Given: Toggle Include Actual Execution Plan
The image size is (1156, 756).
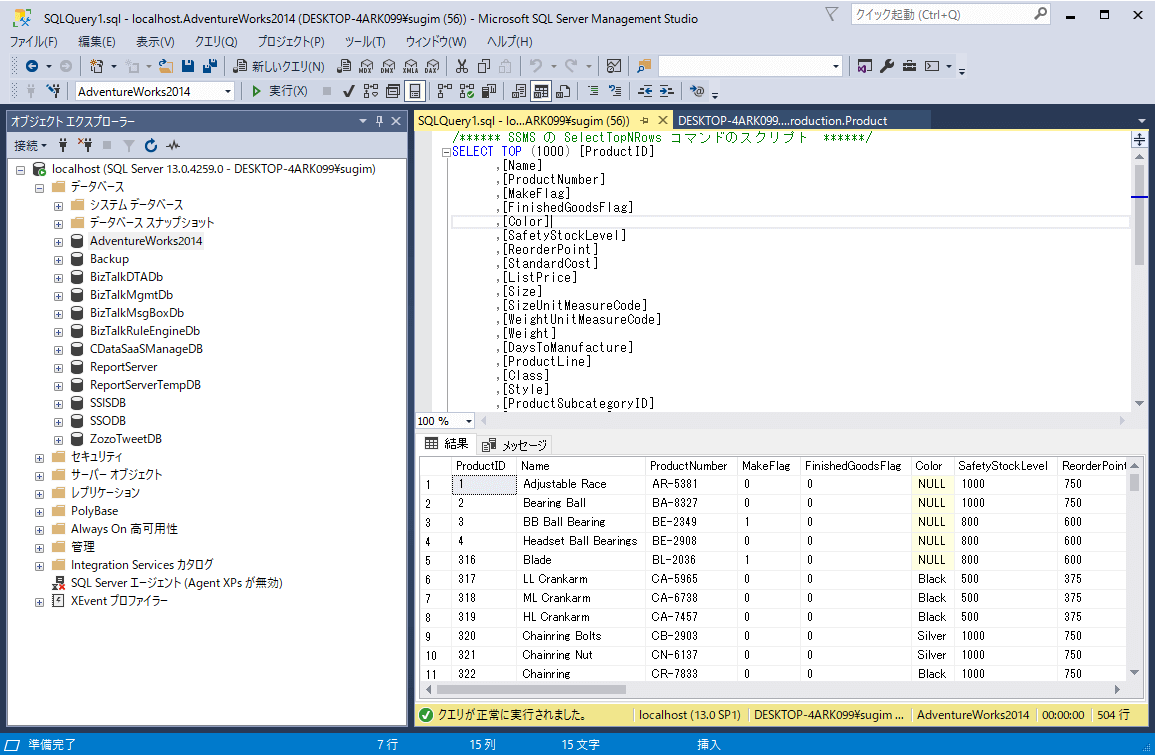Looking at the screenshot, I should click(442, 91).
